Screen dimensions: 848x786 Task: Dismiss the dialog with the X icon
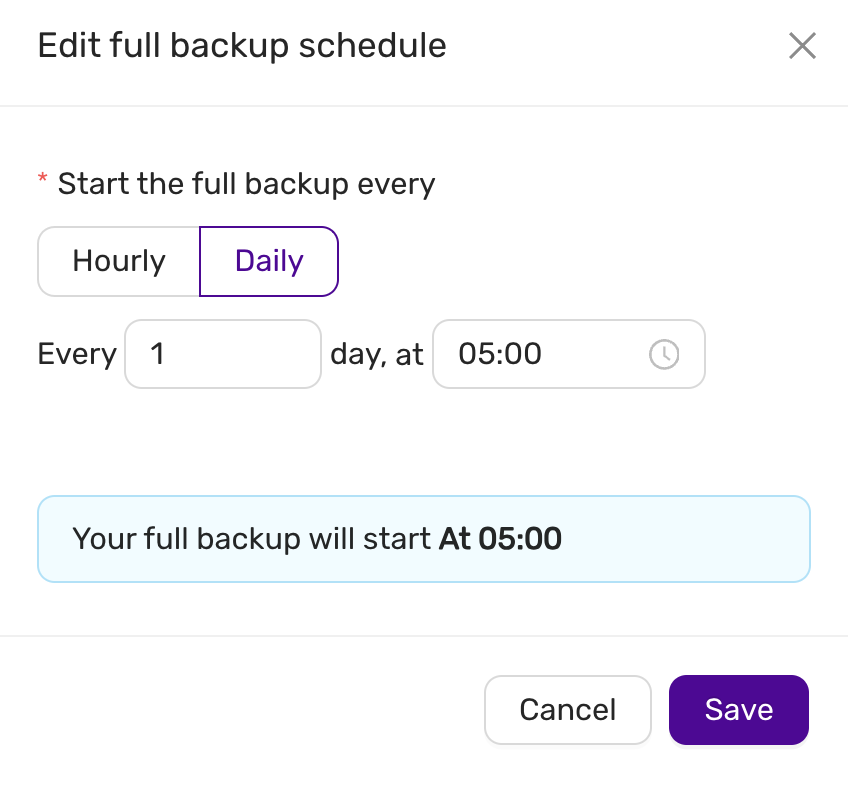802,46
